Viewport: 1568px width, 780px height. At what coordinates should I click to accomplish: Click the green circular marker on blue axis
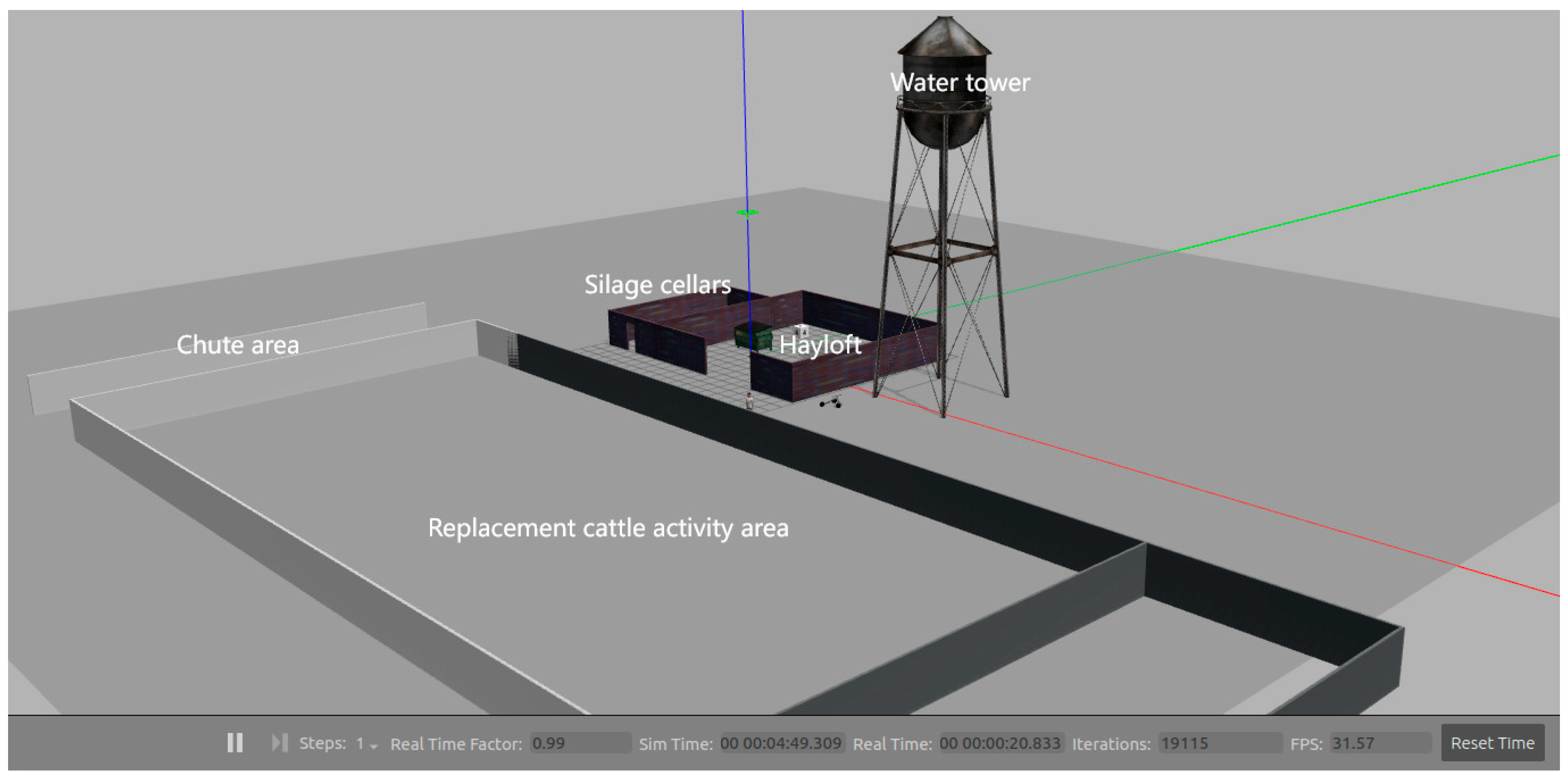[747, 213]
